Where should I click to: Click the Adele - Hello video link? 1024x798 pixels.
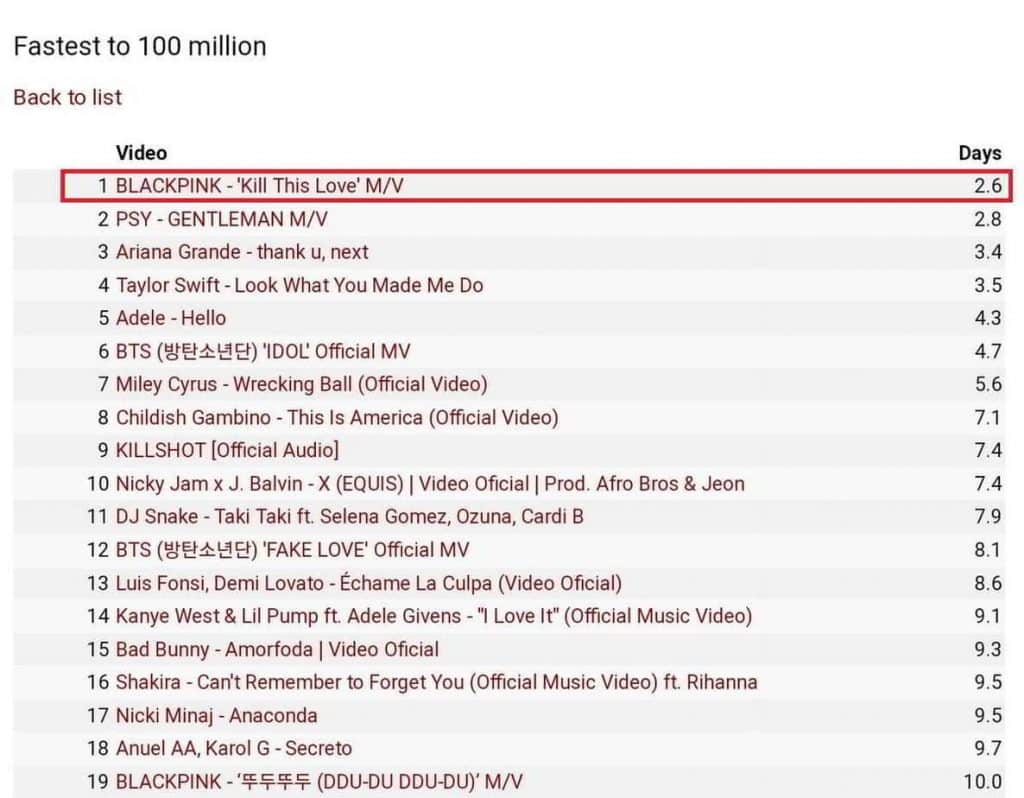click(x=171, y=318)
